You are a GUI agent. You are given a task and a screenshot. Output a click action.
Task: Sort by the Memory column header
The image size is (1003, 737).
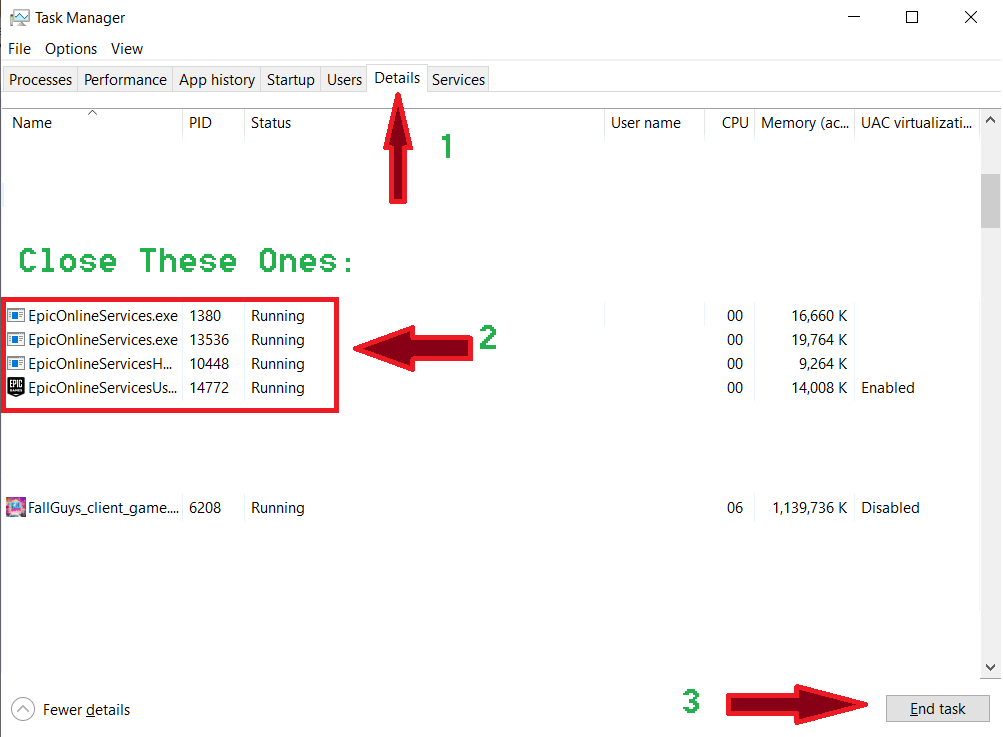[805, 123]
